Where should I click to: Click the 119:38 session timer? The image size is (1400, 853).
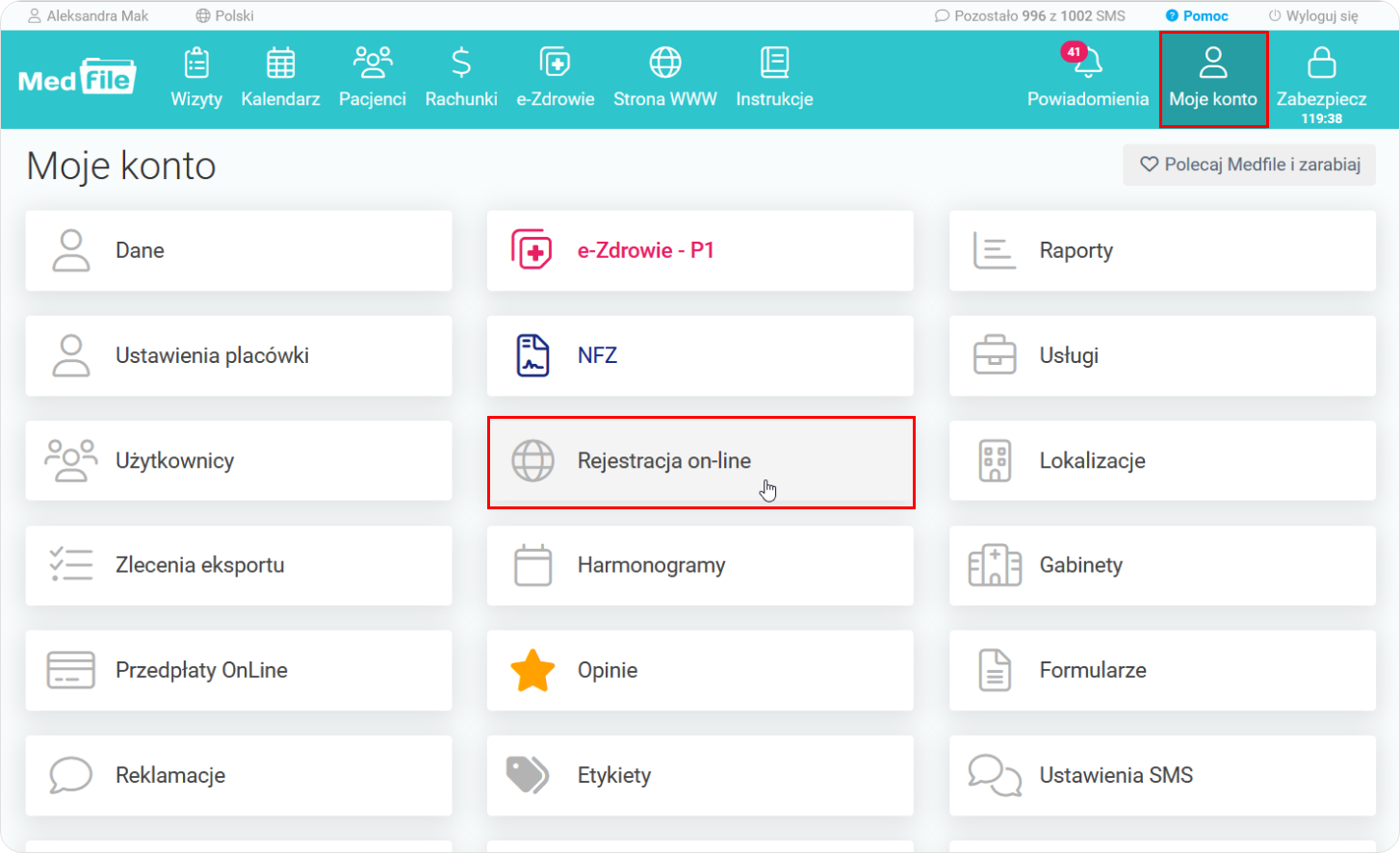point(1321,118)
